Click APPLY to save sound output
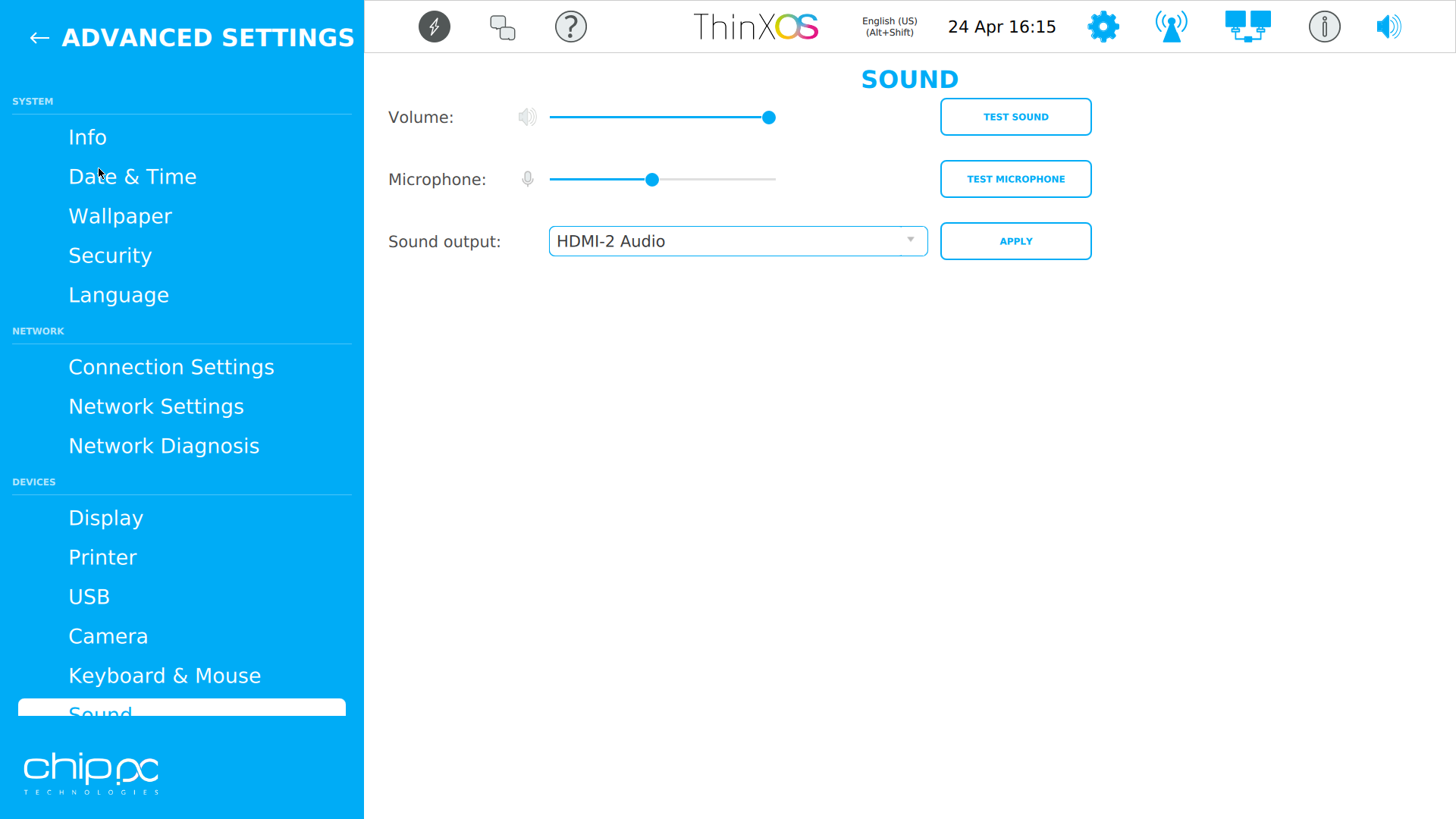 tap(1015, 240)
